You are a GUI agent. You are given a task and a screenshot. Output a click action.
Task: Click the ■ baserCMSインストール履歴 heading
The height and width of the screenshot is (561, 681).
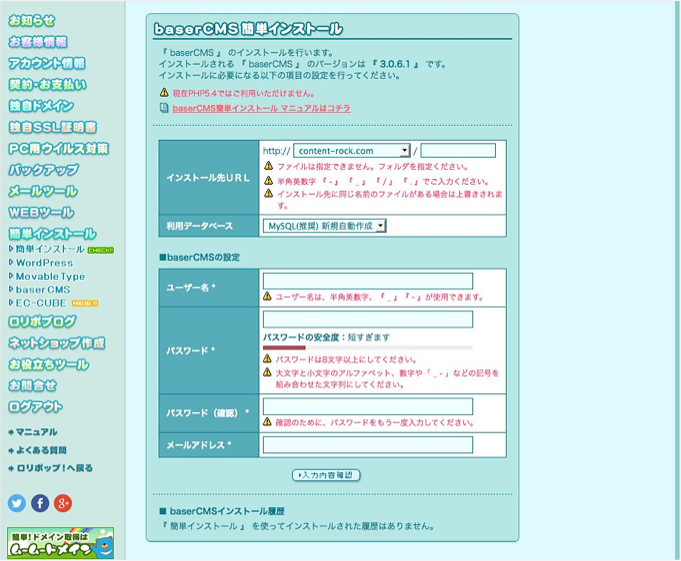tap(222, 511)
